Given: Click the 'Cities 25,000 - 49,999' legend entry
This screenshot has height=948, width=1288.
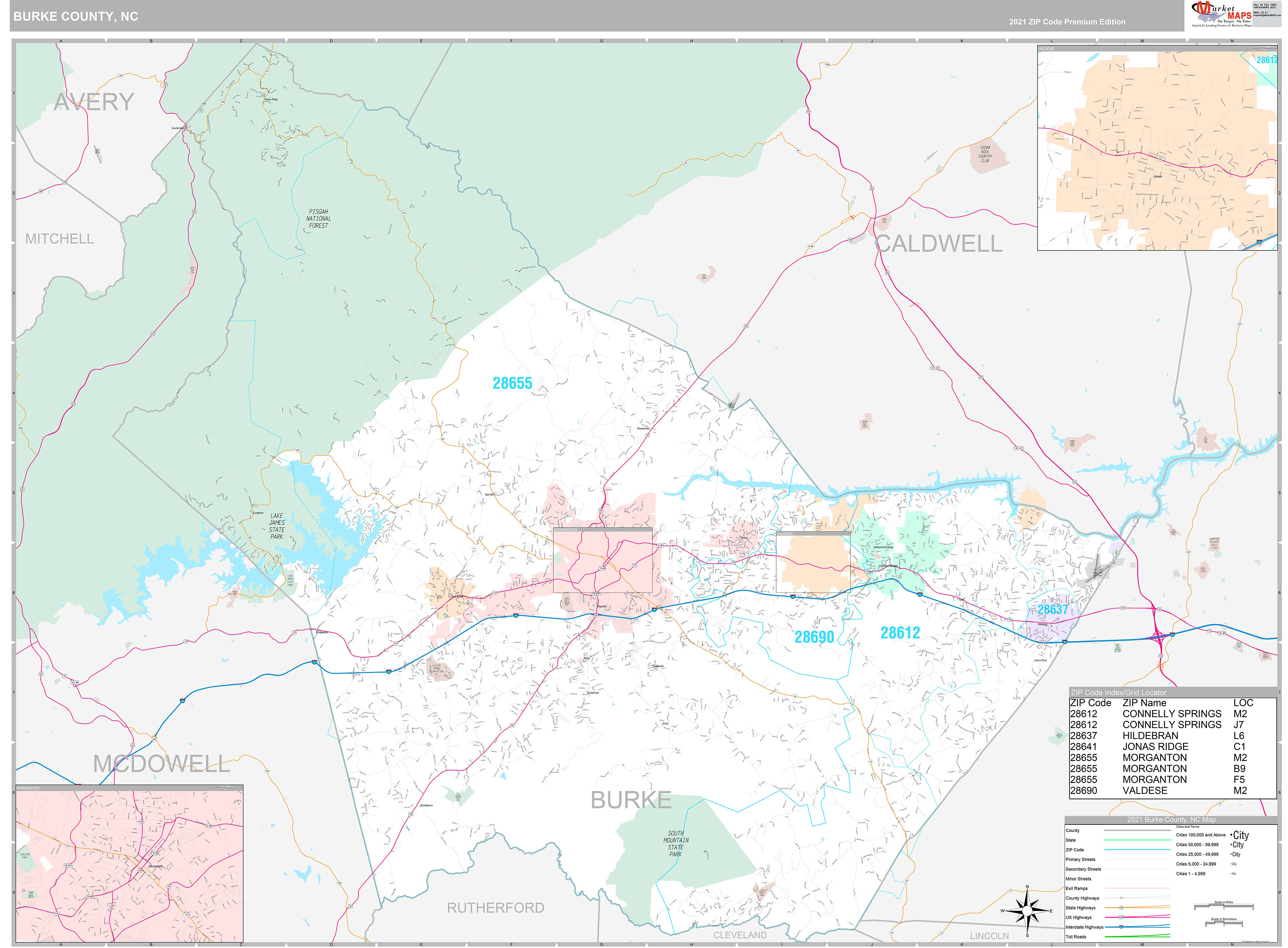Looking at the screenshot, I should click(1197, 854).
